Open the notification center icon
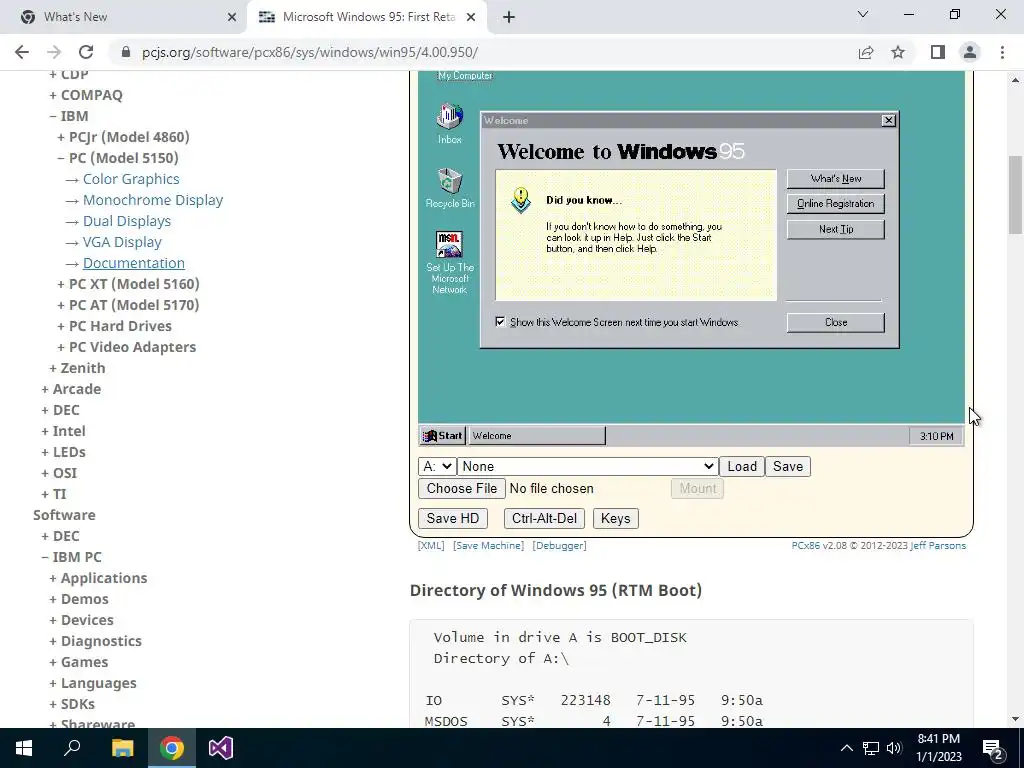1024x768 pixels. tap(993, 748)
